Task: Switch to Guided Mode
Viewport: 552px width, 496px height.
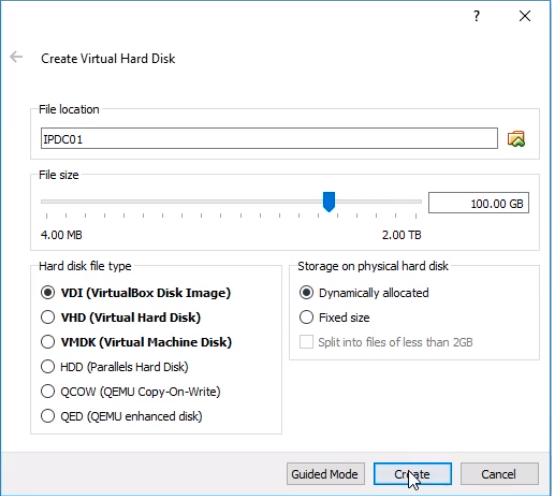Action: point(325,474)
